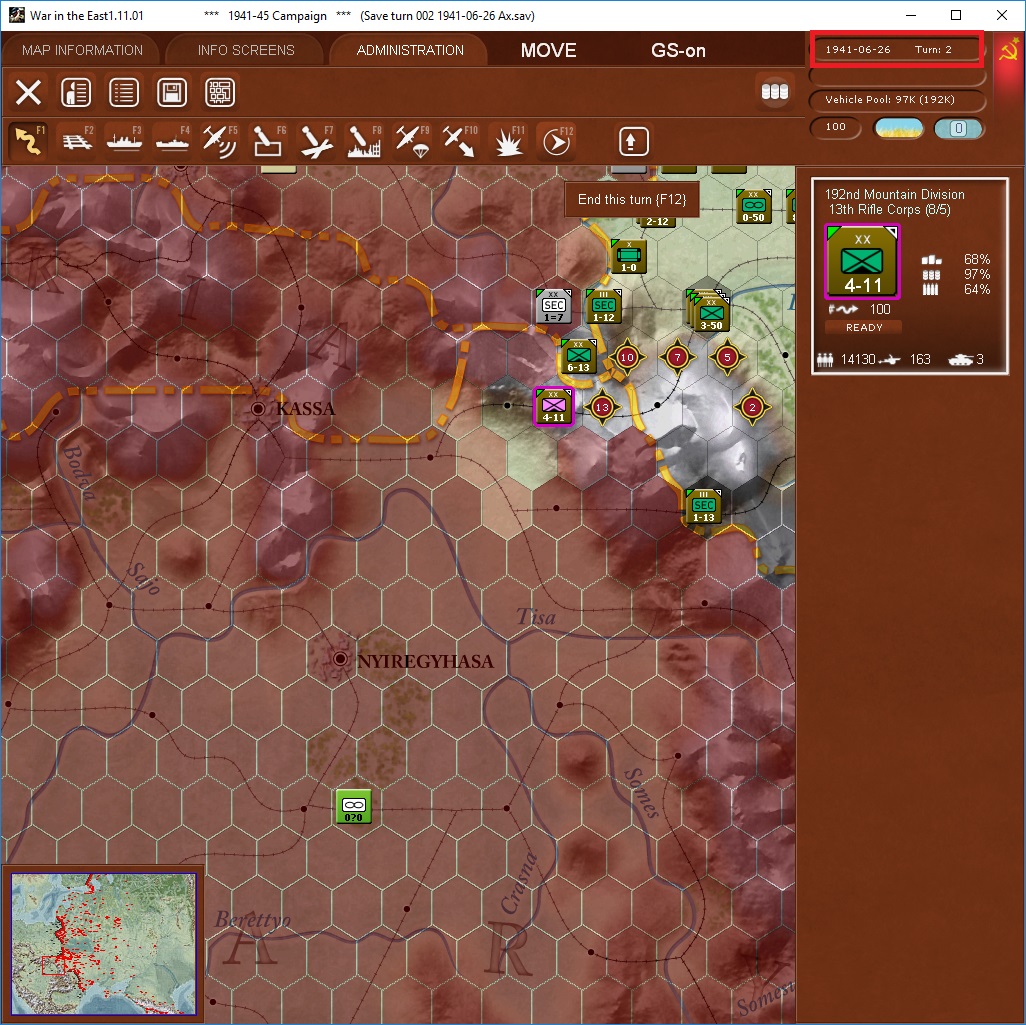
Task: Select the 1-0 brigade counter
Action: (628, 256)
